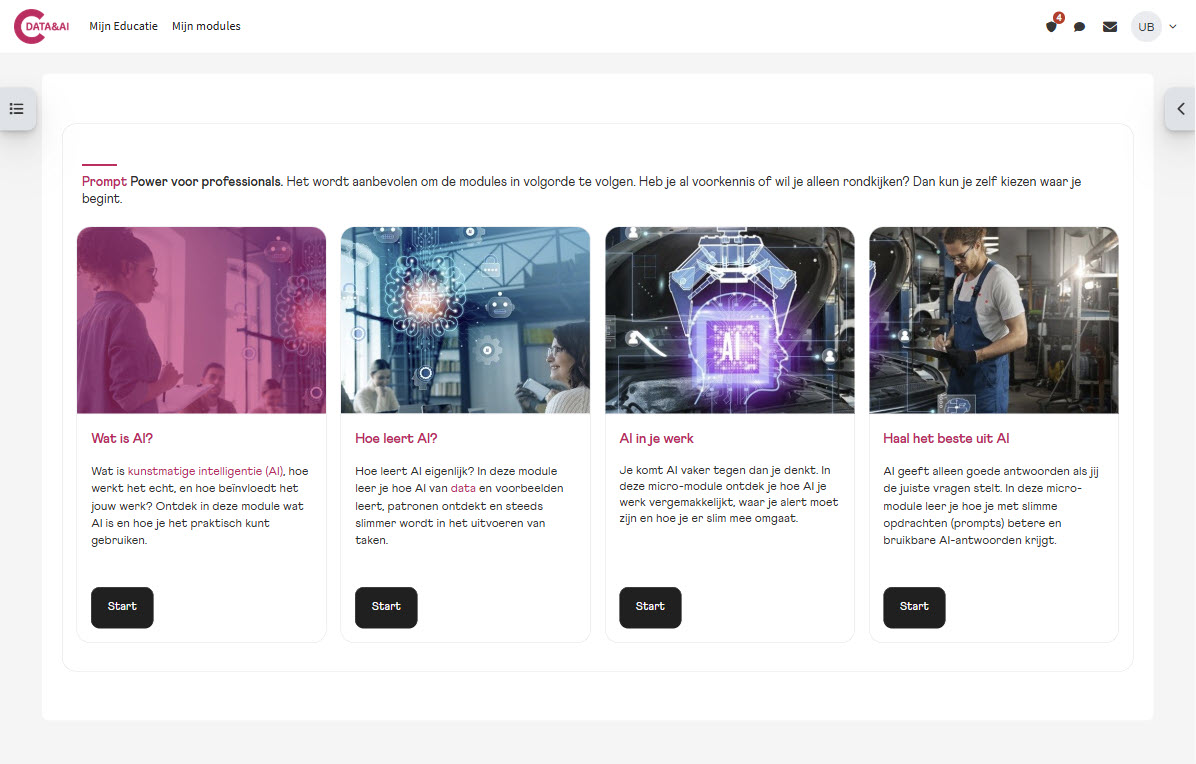Image resolution: width=1196 pixels, height=764 pixels.
Task: Open the course index list icon
Action: point(17,109)
